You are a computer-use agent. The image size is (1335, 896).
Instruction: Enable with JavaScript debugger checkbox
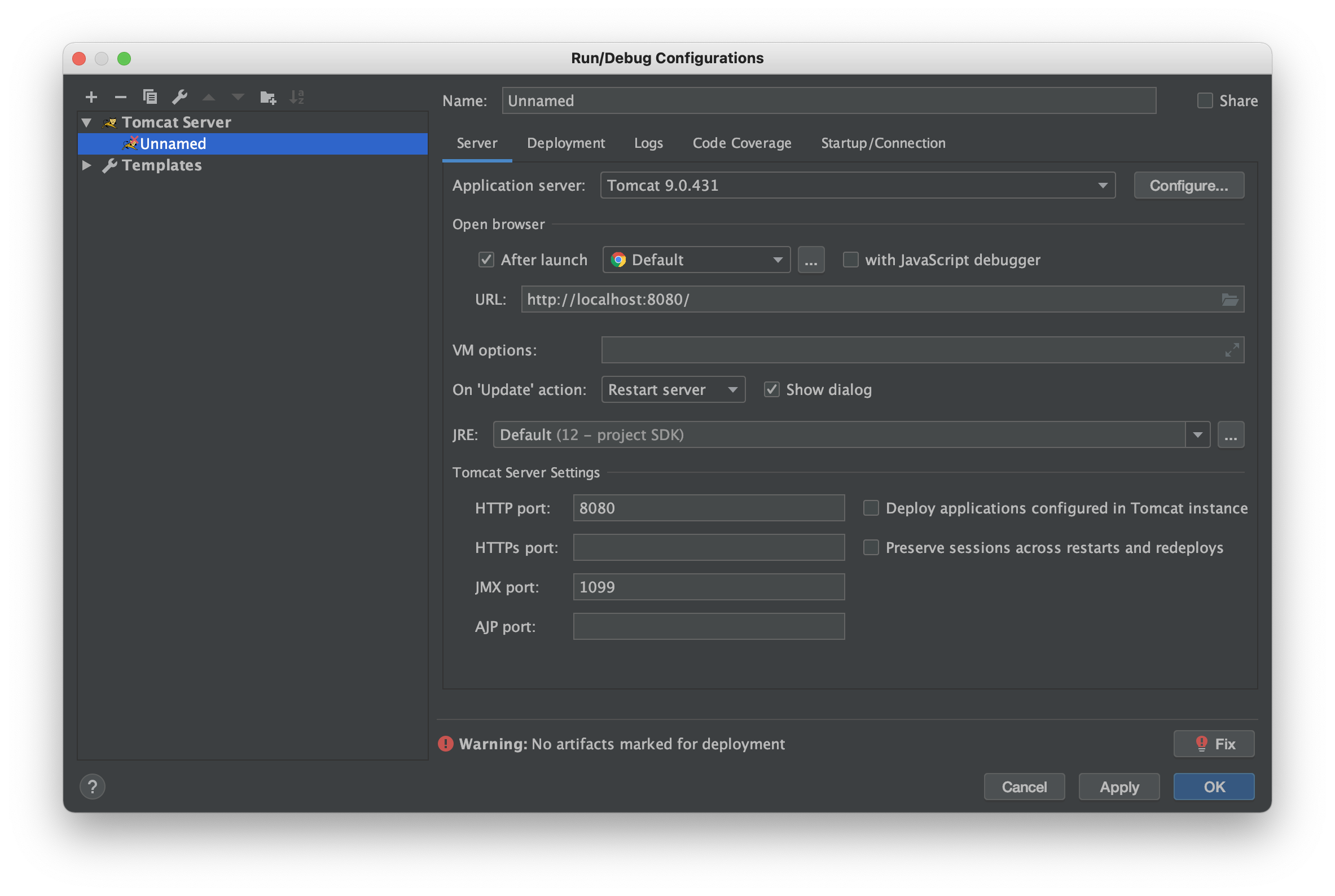click(850, 260)
